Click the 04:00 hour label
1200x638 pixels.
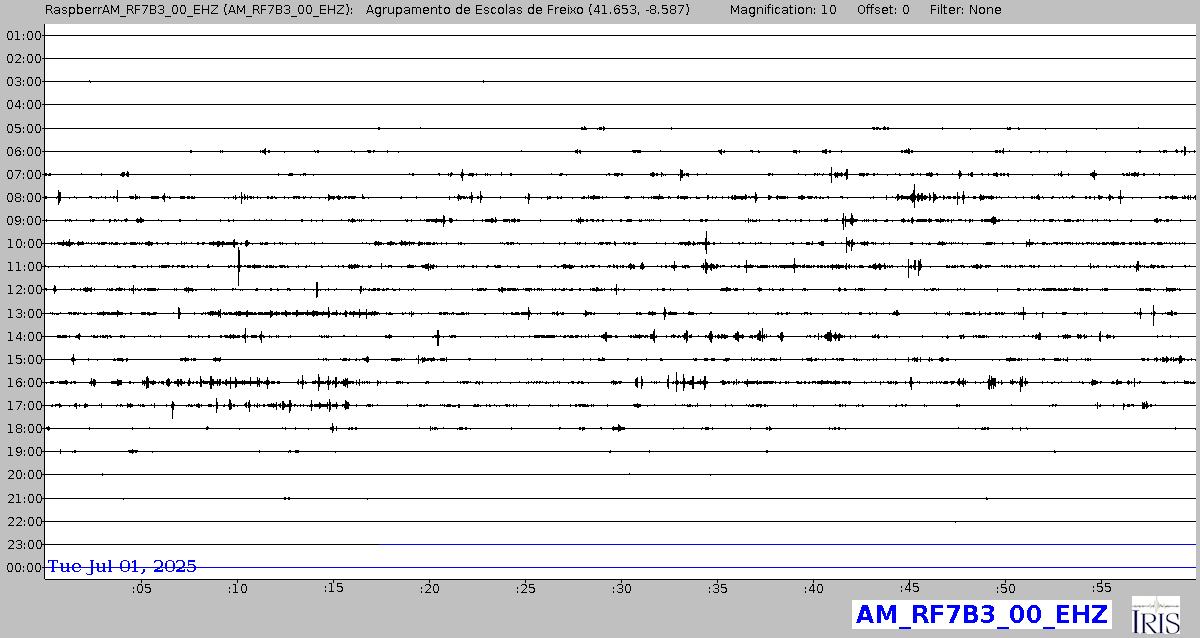pyautogui.click(x=23, y=104)
